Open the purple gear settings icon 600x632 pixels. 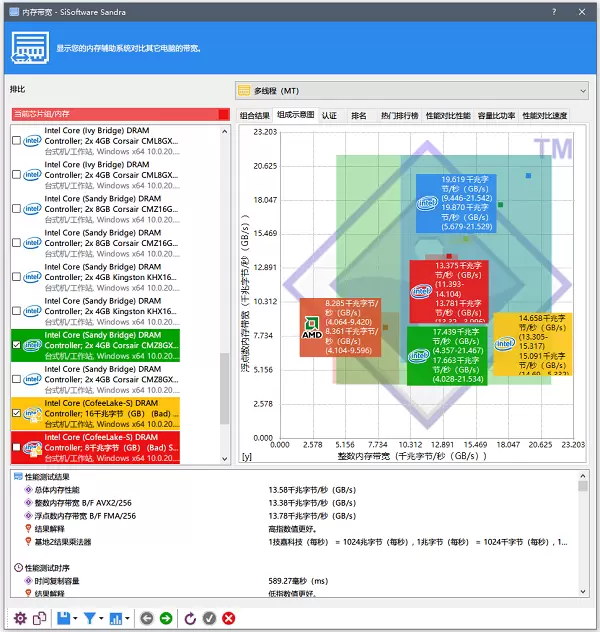pos(20,618)
